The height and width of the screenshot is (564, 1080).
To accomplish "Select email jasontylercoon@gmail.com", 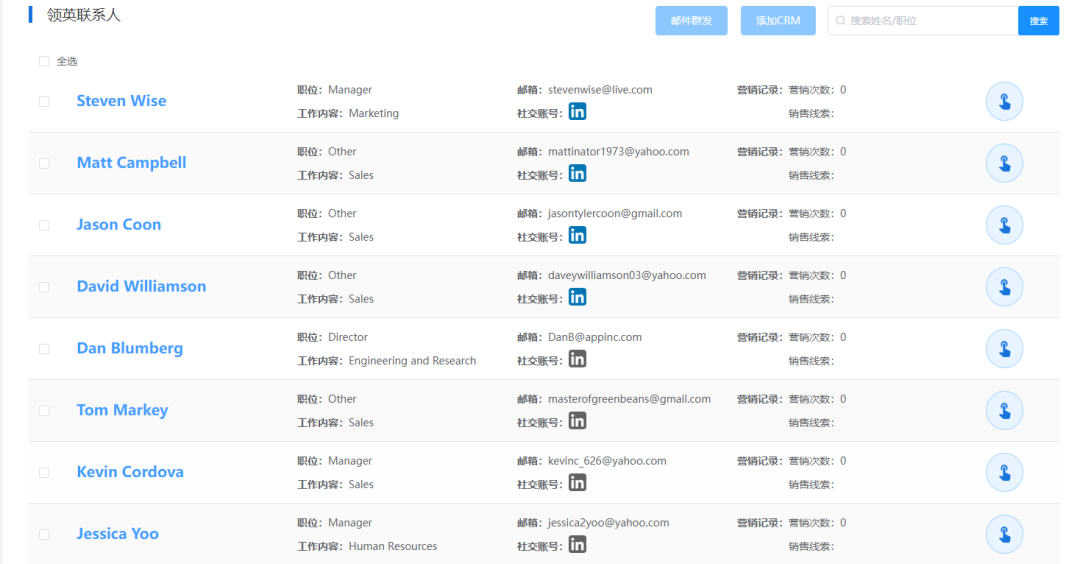I will pyautogui.click(x=615, y=213).
